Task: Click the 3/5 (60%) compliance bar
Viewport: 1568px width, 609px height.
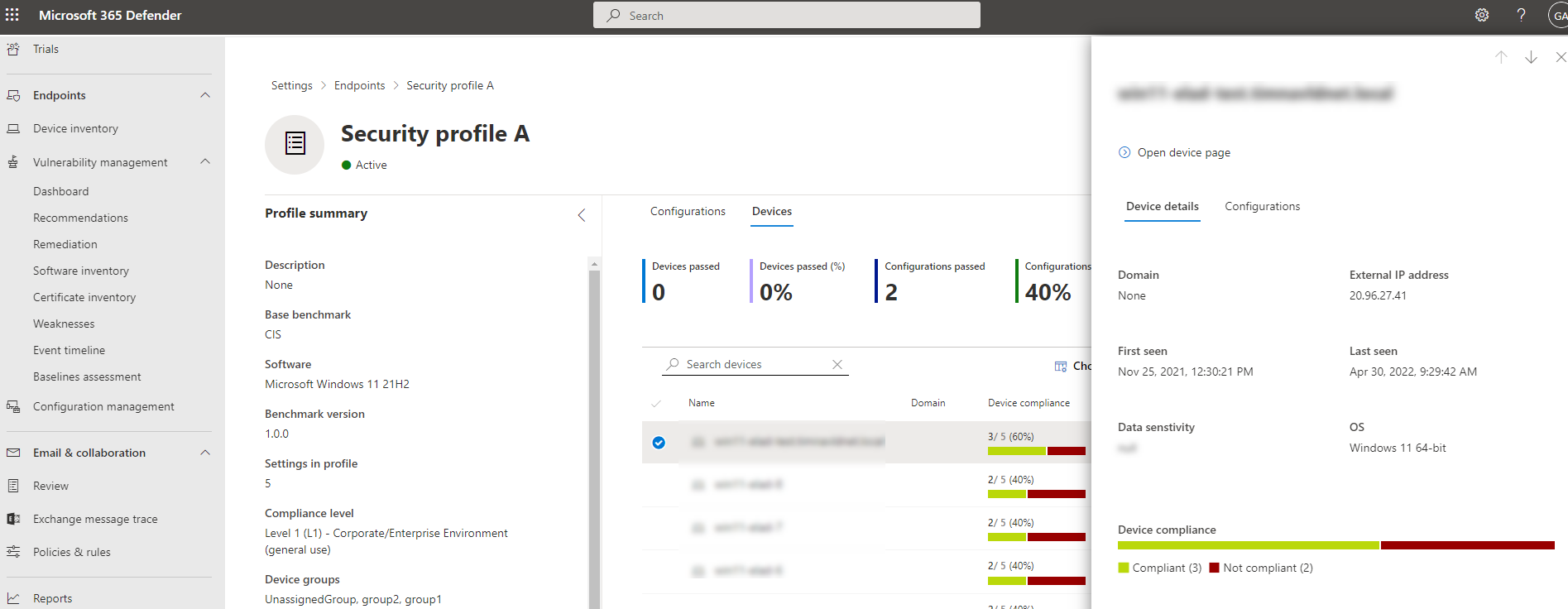Action: pyautogui.click(x=1037, y=451)
